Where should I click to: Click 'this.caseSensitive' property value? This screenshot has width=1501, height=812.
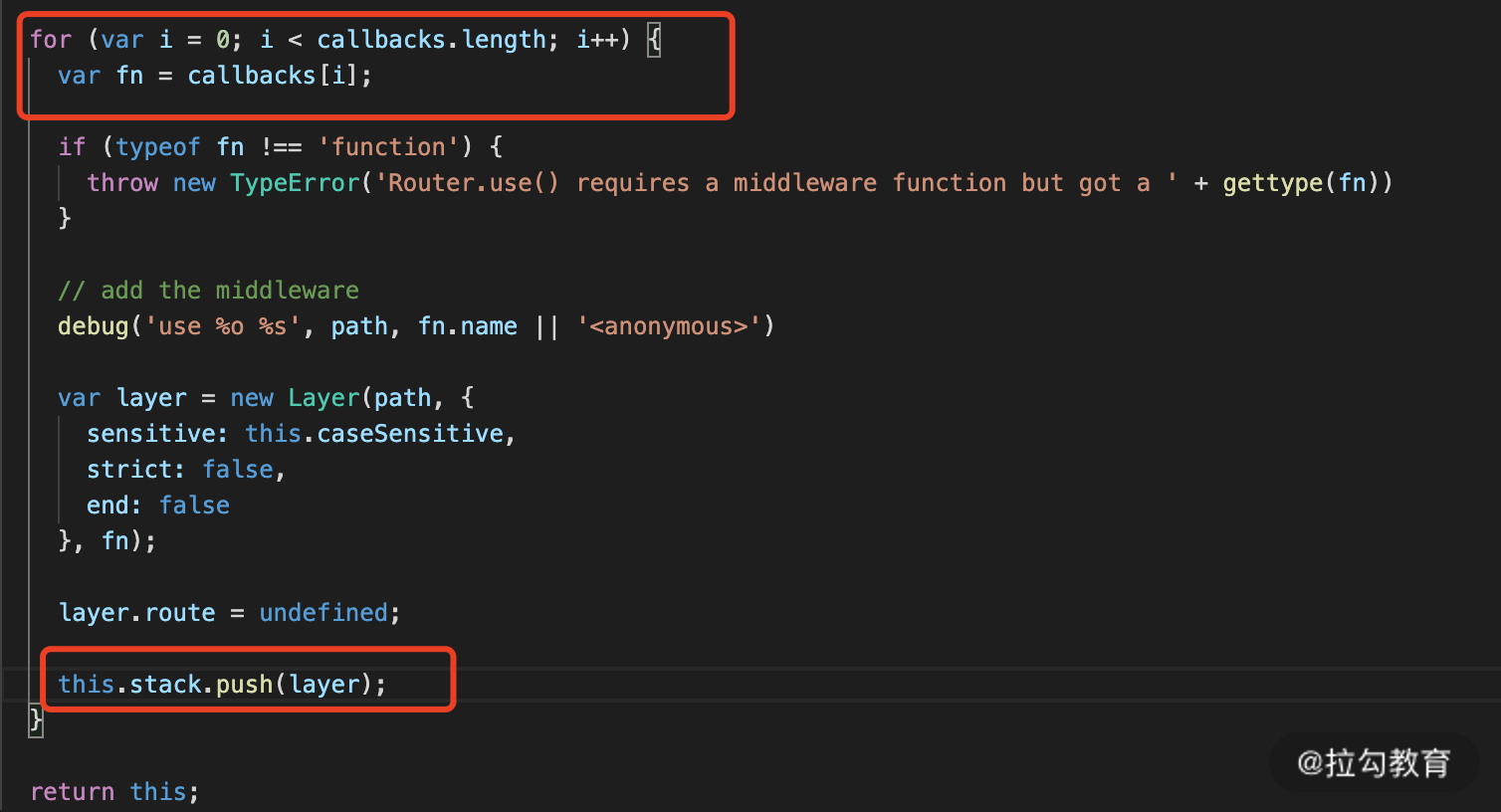(x=374, y=434)
